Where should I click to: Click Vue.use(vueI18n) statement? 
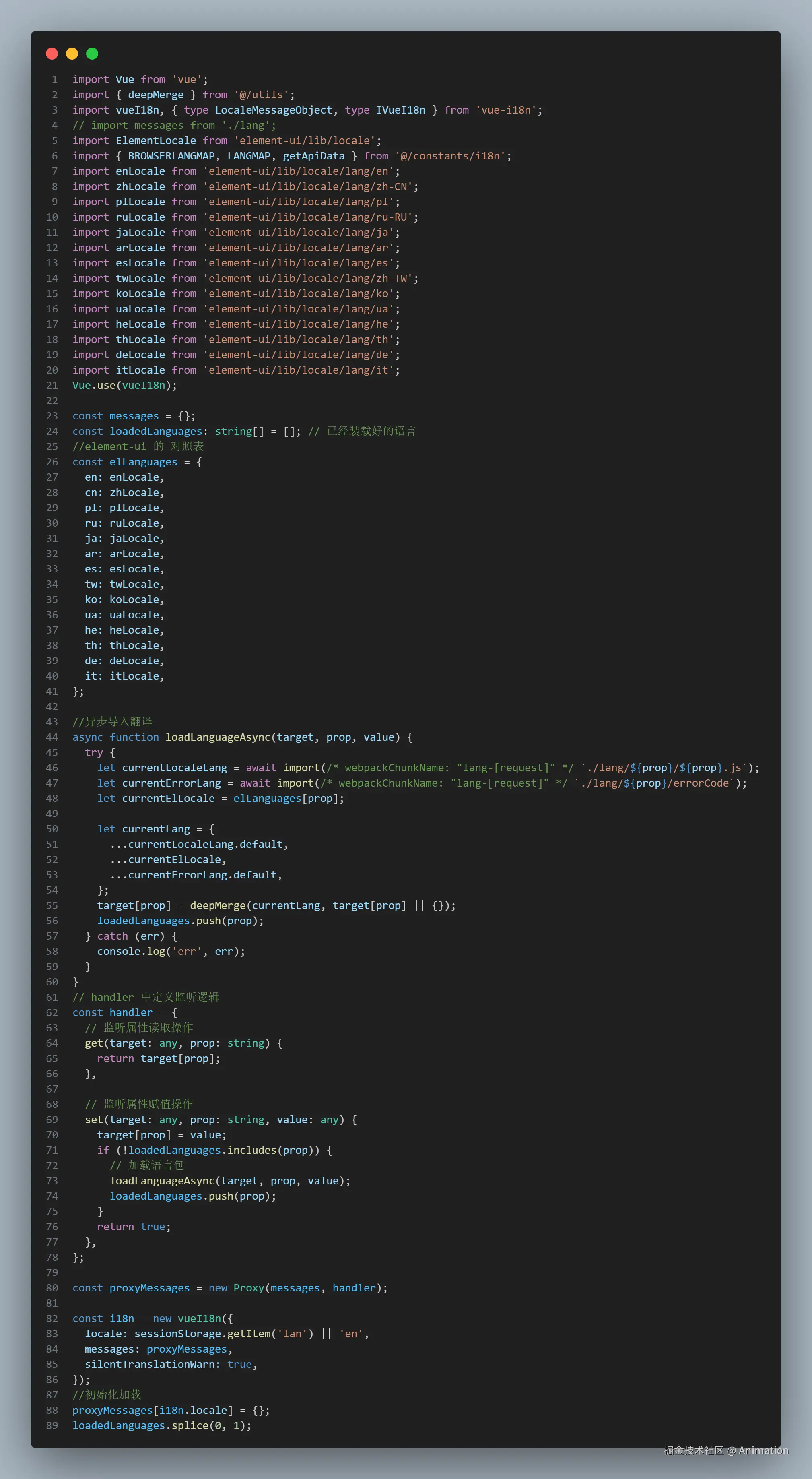[x=124, y=385]
